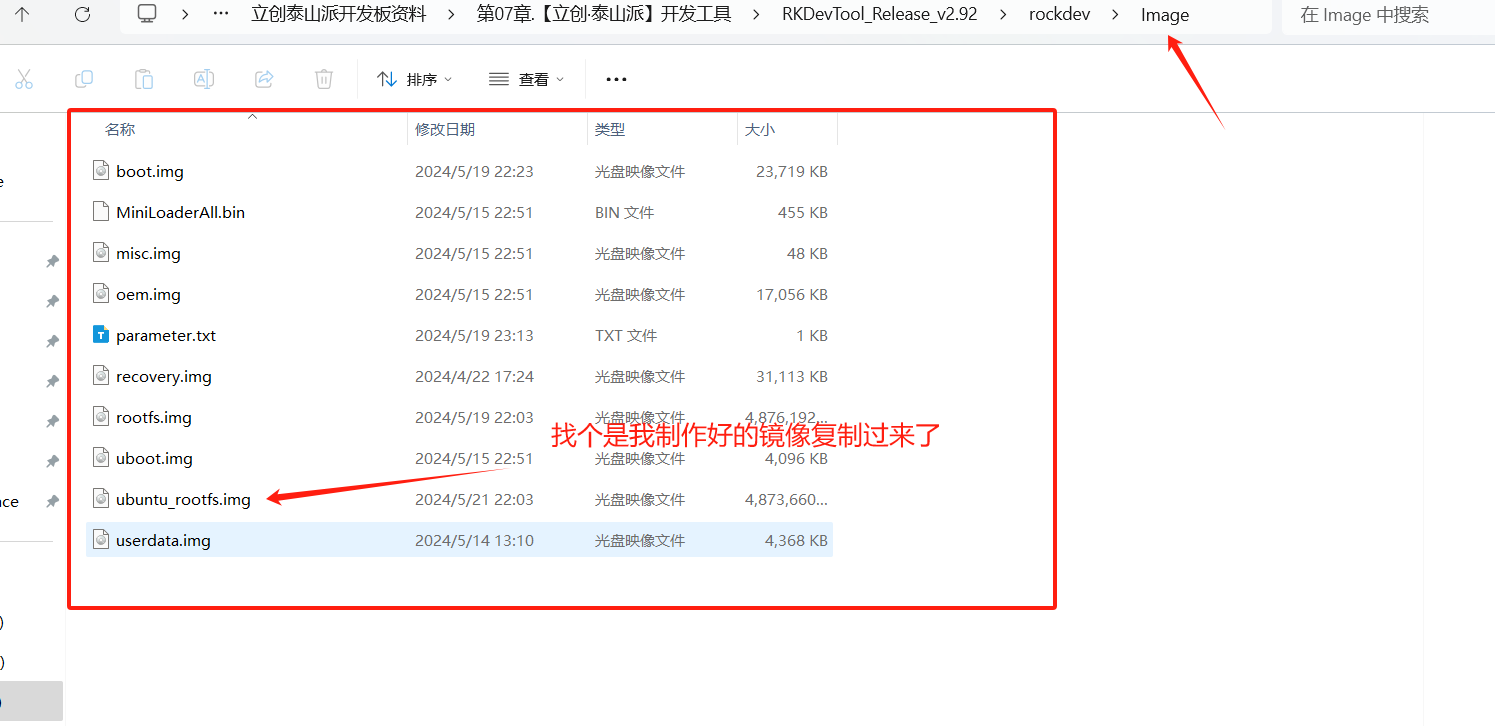This screenshot has width=1495, height=726.
Task: Select file name MiniLoaderAll.bin
Action: click(x=180, y=212)
